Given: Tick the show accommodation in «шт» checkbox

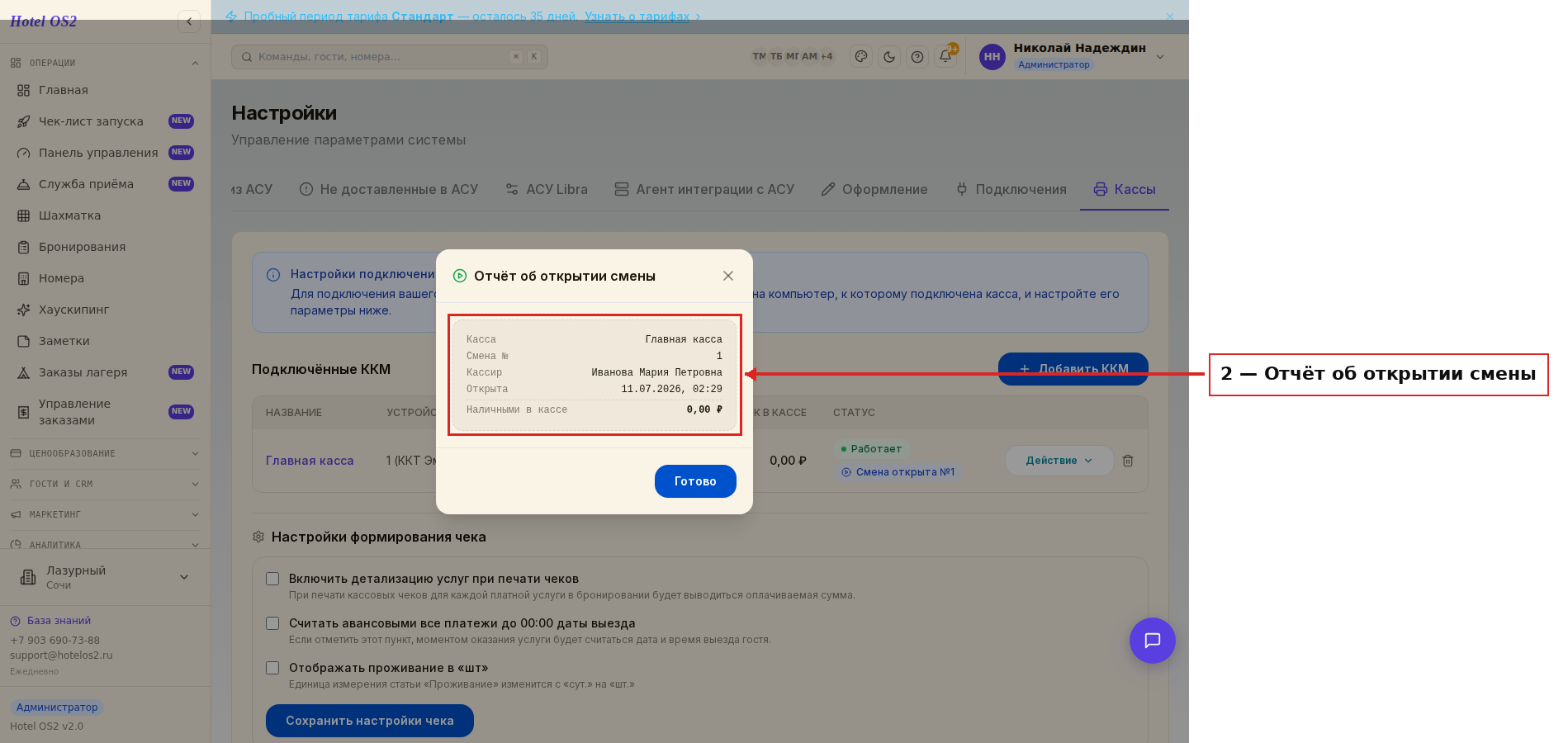Looking at the screenshot, I should [272, 668].
